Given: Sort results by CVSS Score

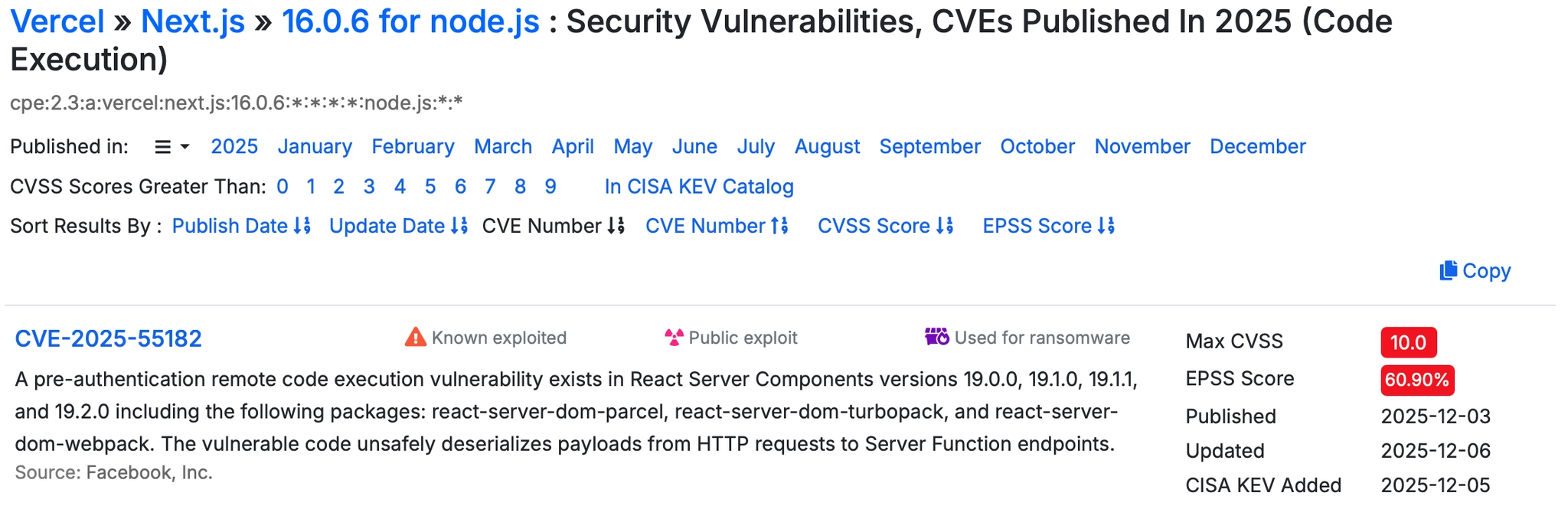Looking at the screenshot, I should 884,226.
